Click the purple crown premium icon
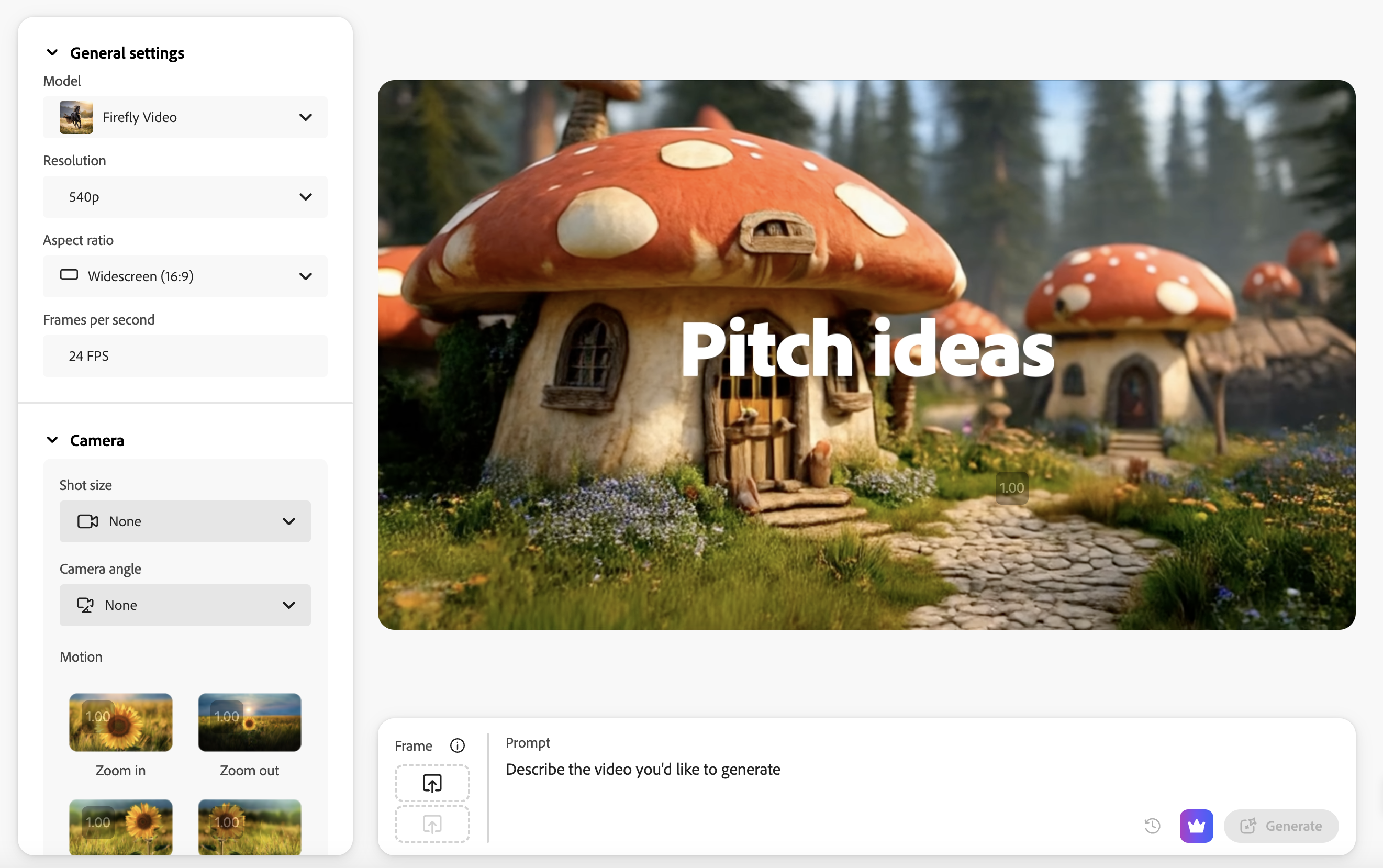1383x868 pixels. (1196, 826)
